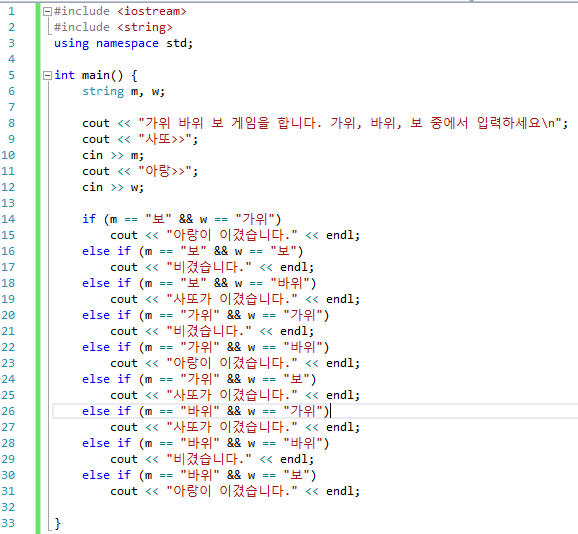Click the highlighted else if on line 26
The image size is (578, 534).
click(205, 411)
